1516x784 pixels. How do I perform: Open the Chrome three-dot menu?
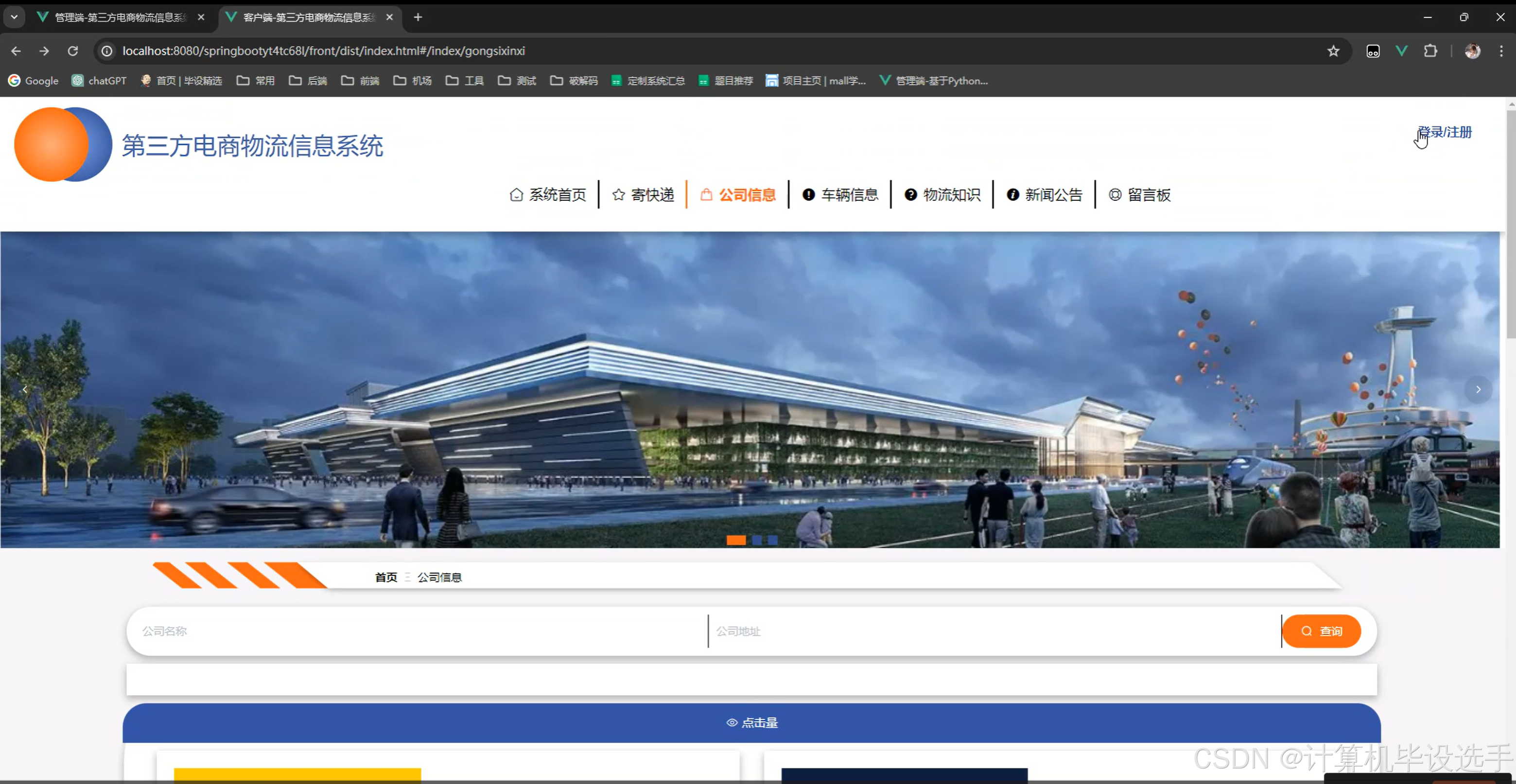(1501, 51)
